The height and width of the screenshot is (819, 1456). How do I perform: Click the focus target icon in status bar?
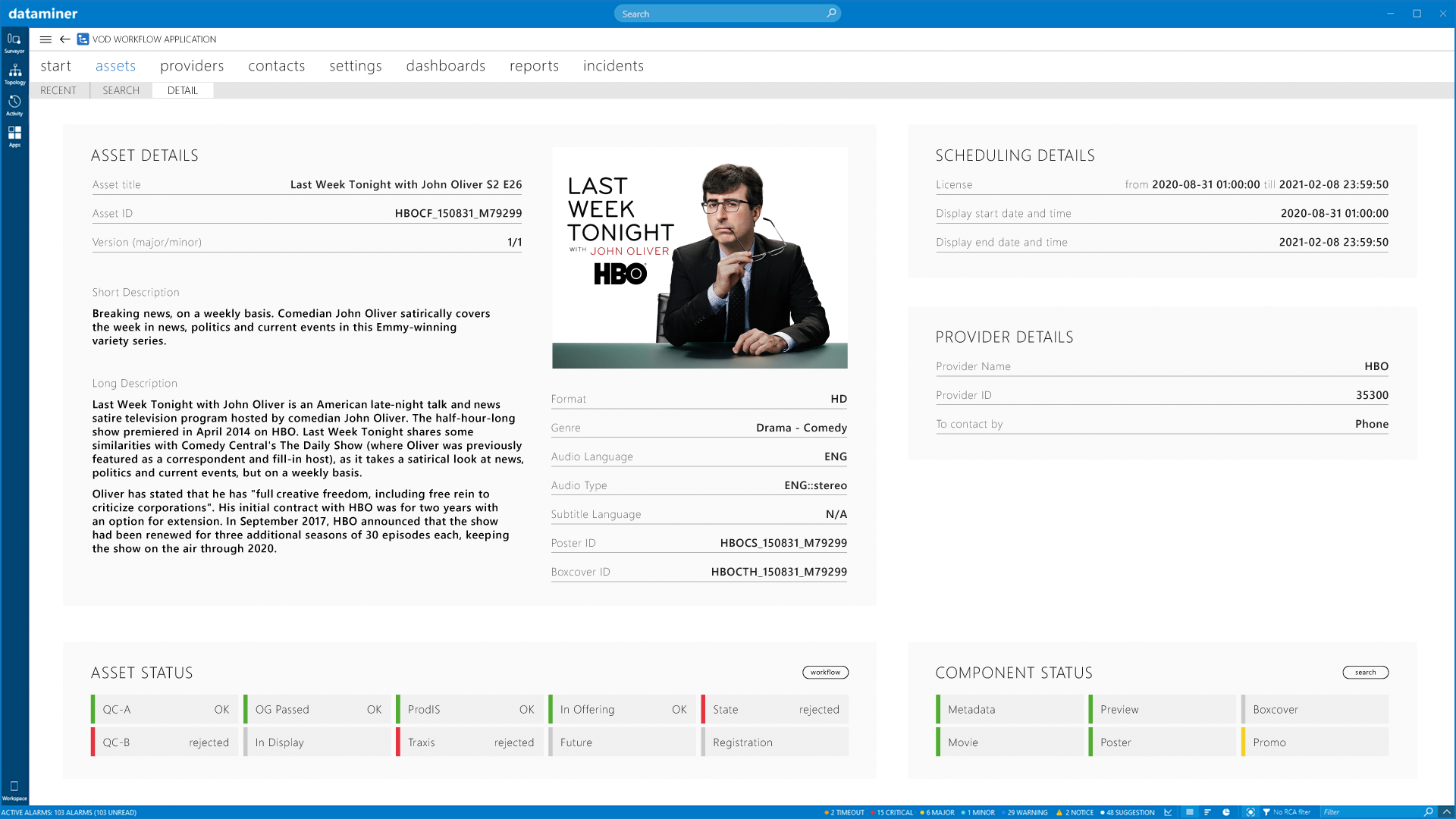point(1250,812)
